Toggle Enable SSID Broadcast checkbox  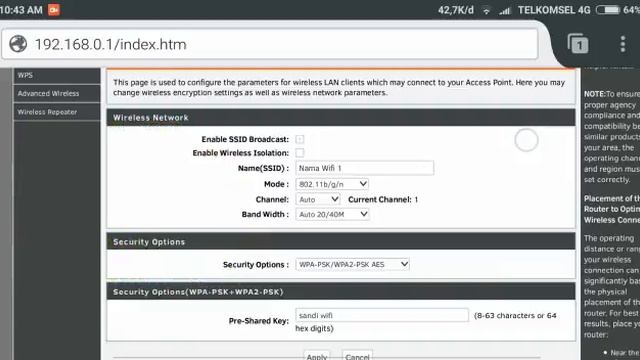[x=300, y=139]
